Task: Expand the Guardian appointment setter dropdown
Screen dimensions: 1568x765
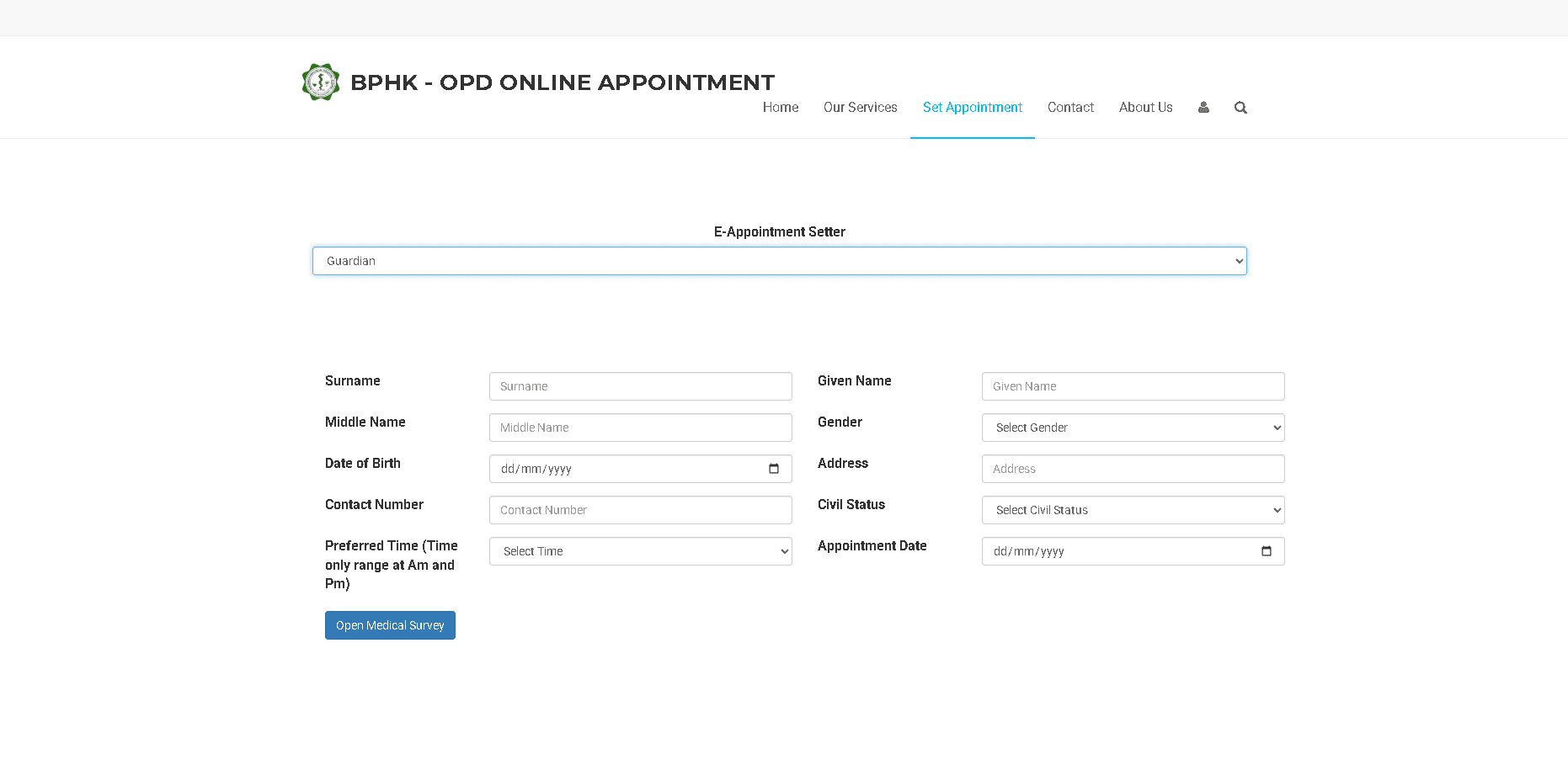Action: point(780,261)
